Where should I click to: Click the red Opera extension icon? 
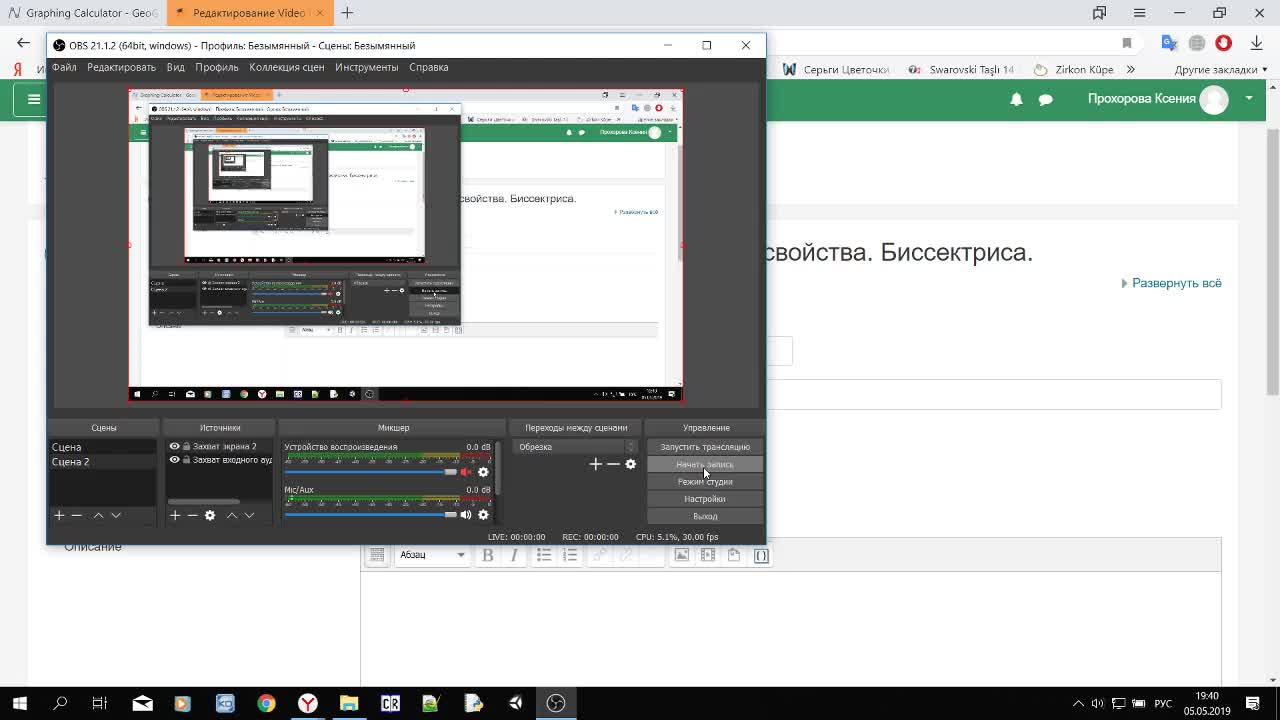[x=1223, y=43]
